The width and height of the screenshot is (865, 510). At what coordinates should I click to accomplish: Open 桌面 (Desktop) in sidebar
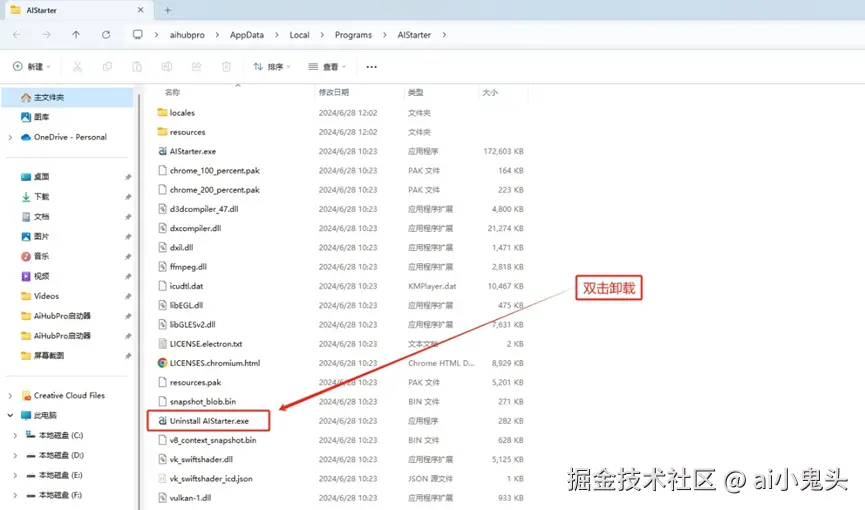41,177
